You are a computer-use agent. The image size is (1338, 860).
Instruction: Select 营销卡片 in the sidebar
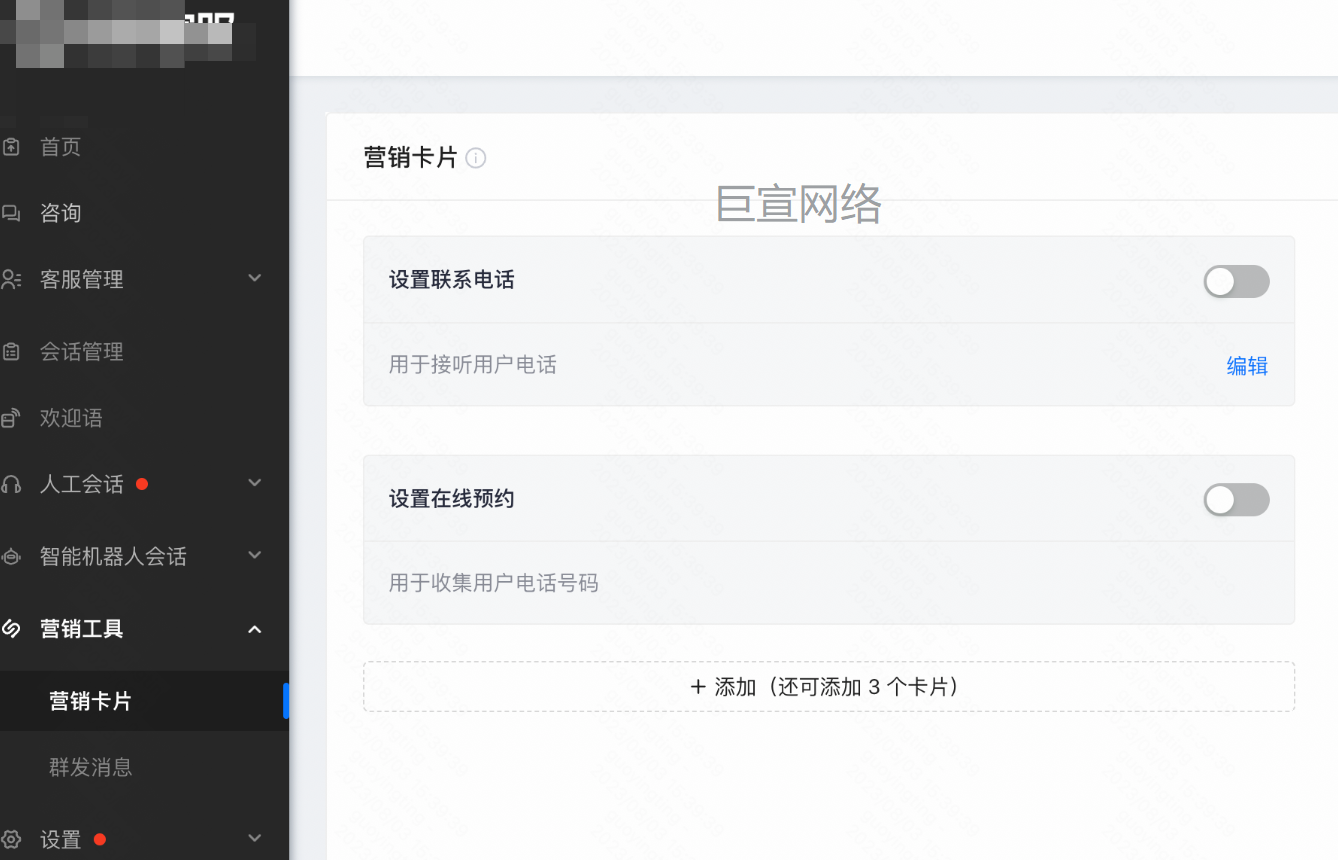(91, 701)
